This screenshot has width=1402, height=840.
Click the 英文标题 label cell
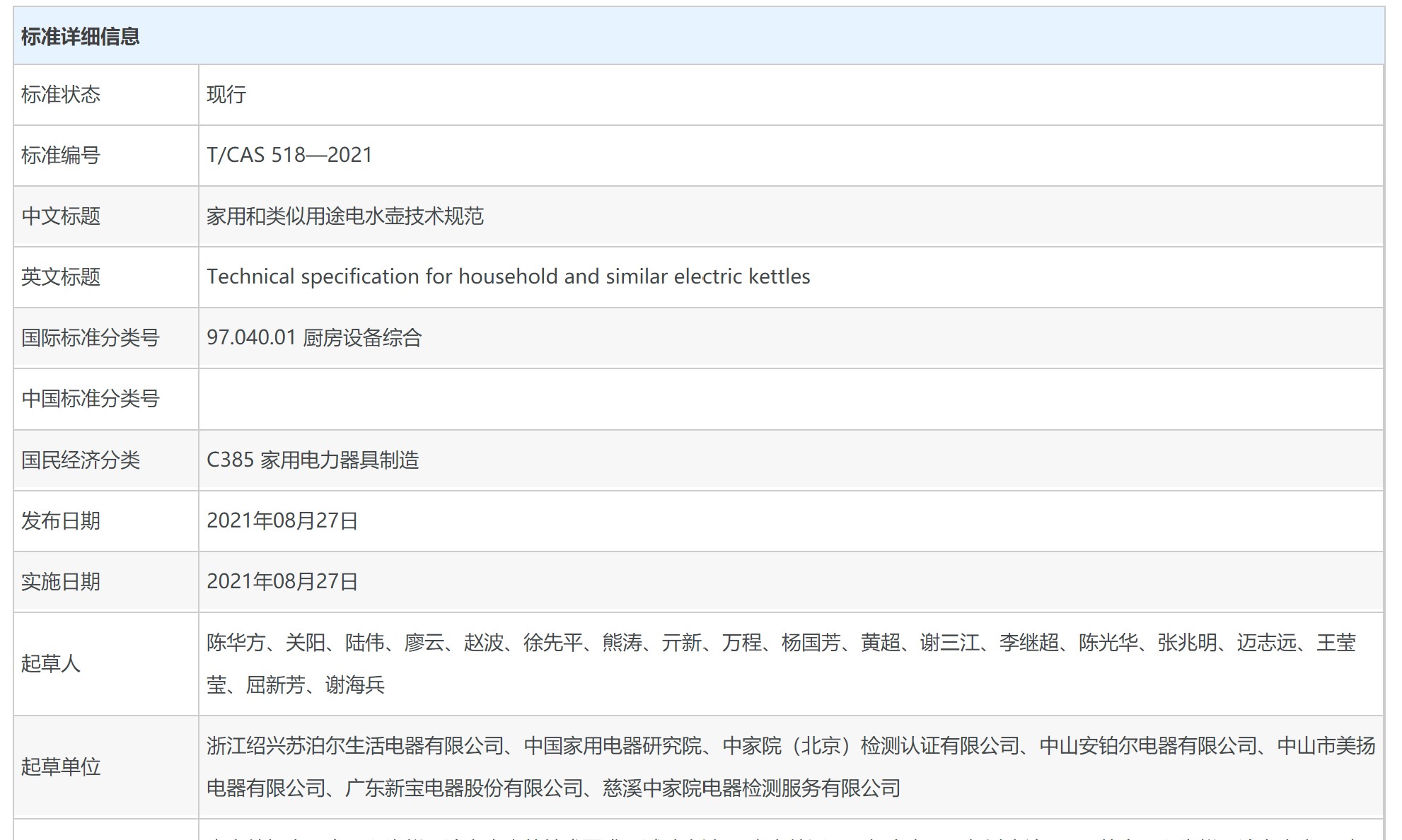pos(61,277)
